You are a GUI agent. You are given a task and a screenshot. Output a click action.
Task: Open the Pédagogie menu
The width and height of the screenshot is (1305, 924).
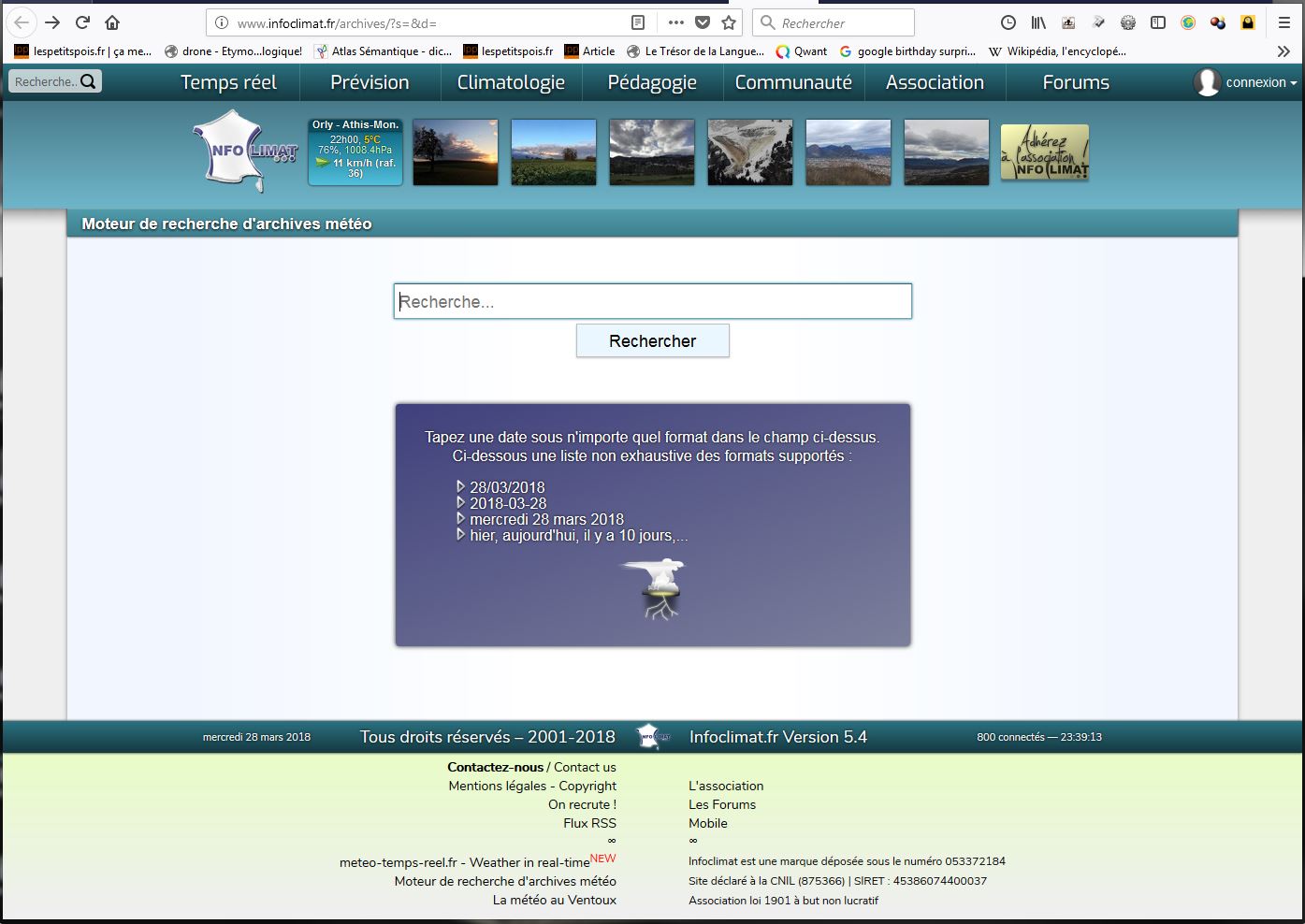tap(652, 82)
